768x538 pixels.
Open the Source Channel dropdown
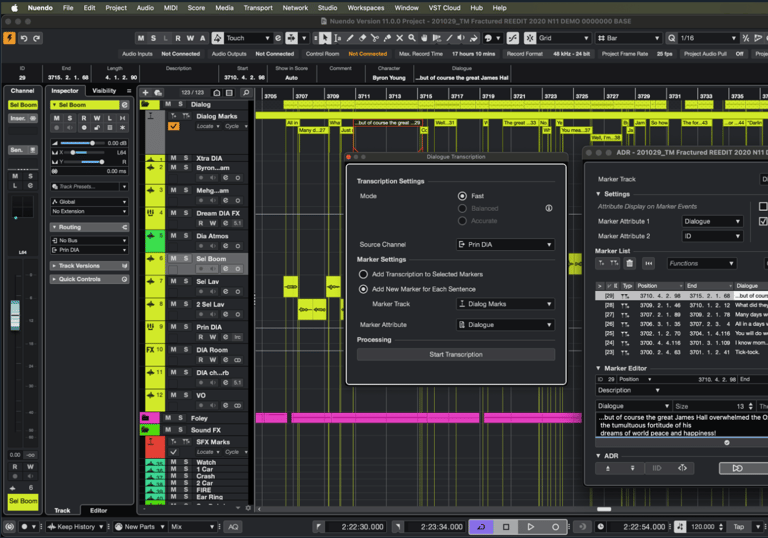[505, 244]
